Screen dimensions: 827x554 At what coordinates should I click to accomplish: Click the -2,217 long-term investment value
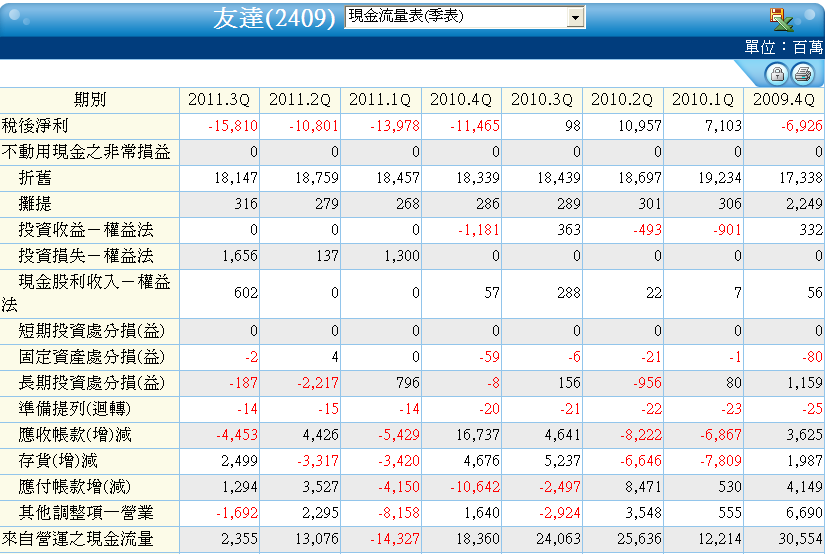(x=318, y=383)
